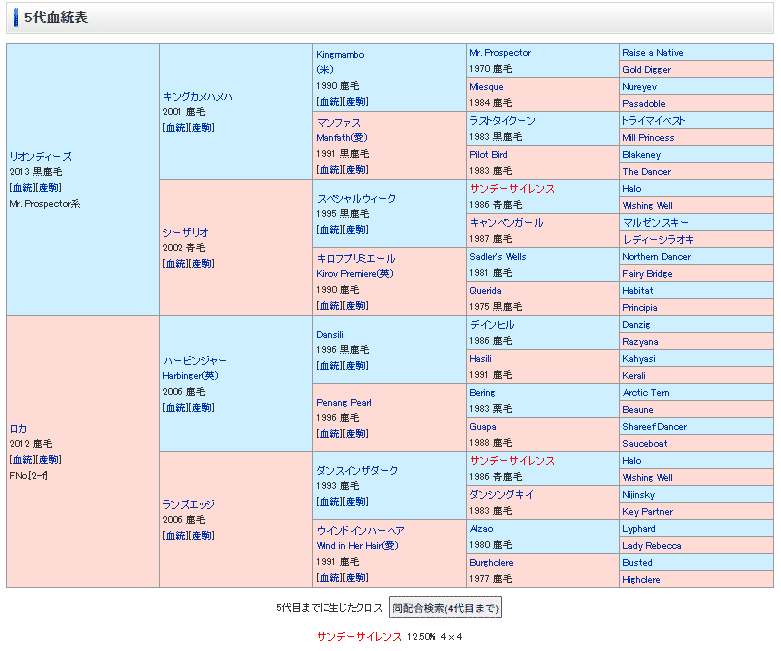Open Kingmambo horse link
The height and width of the screenshot is (651, 781).
click(x=340, y=55)
